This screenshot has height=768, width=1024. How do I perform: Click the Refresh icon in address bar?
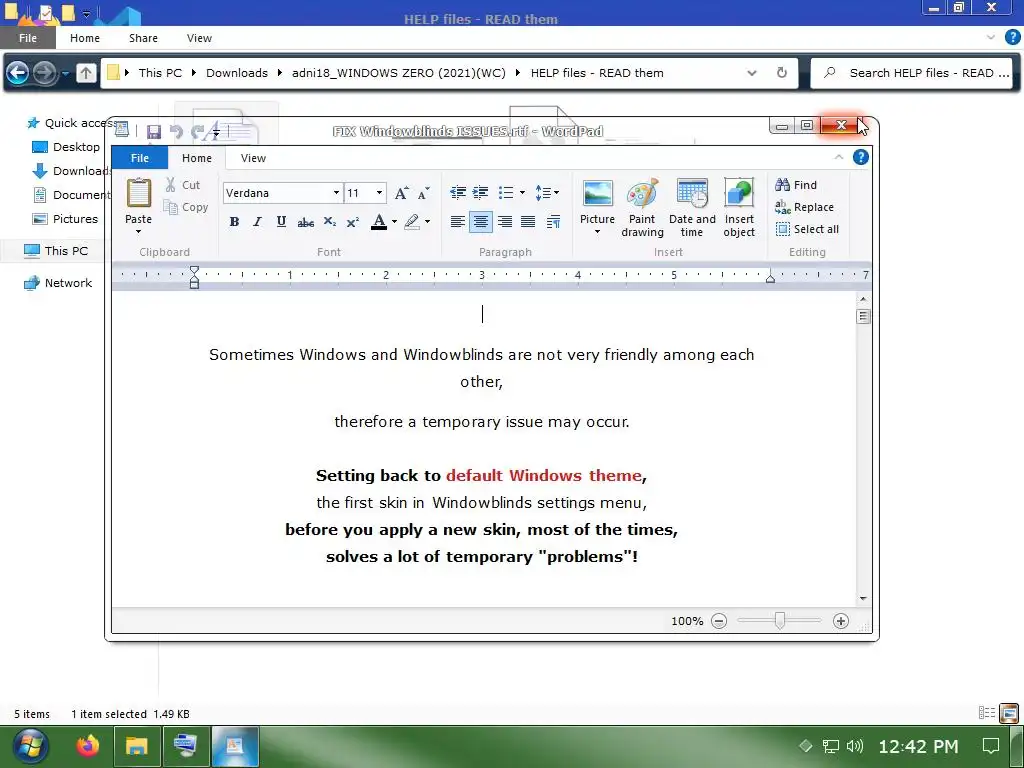(x=782, y=72)
